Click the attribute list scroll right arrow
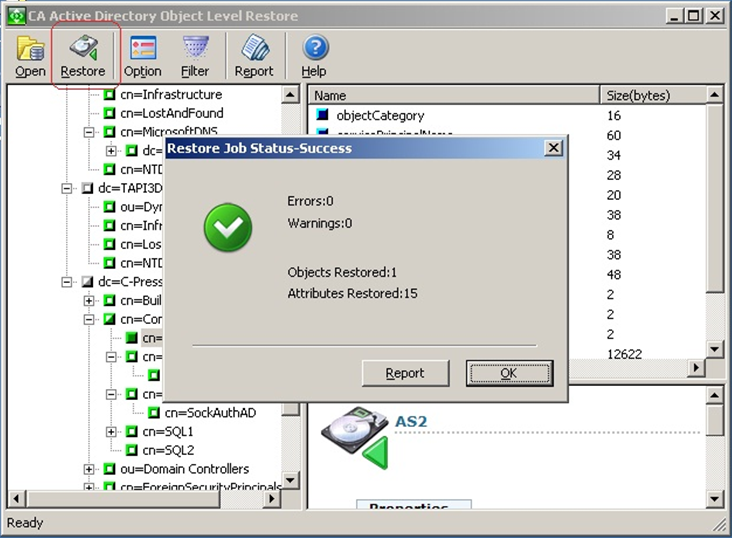Viewport: 732px width, 538px height. 697,368
